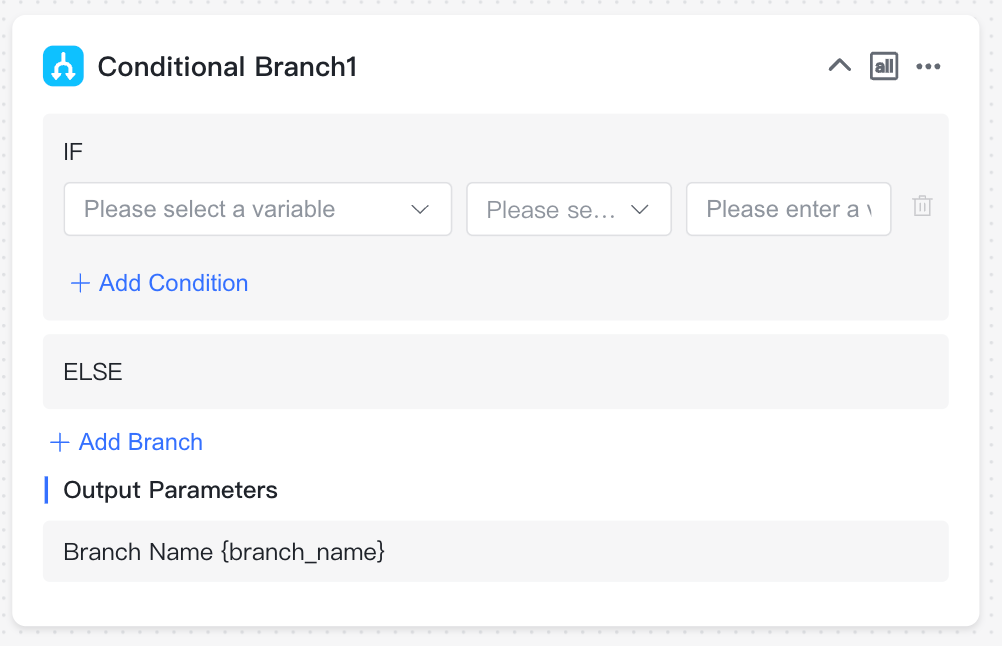
Task: Click the plus icon beside Add Condition
Action: point(80,283)
